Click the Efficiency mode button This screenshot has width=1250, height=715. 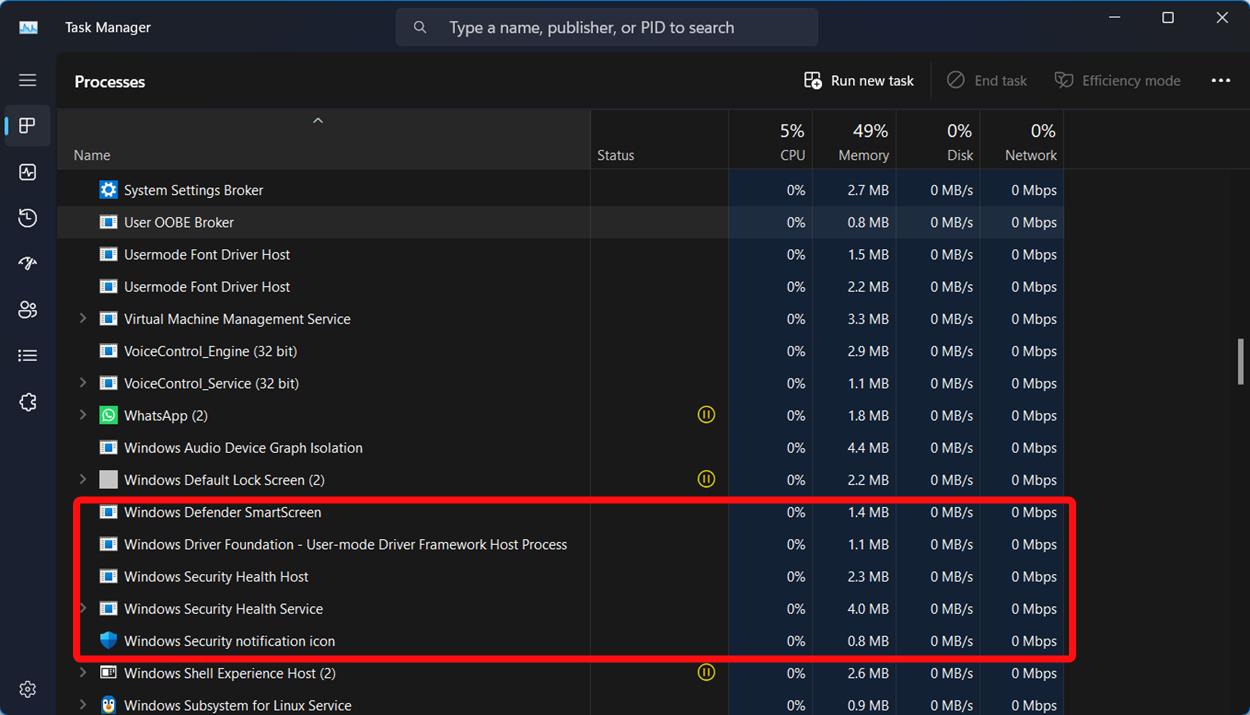1118,80
